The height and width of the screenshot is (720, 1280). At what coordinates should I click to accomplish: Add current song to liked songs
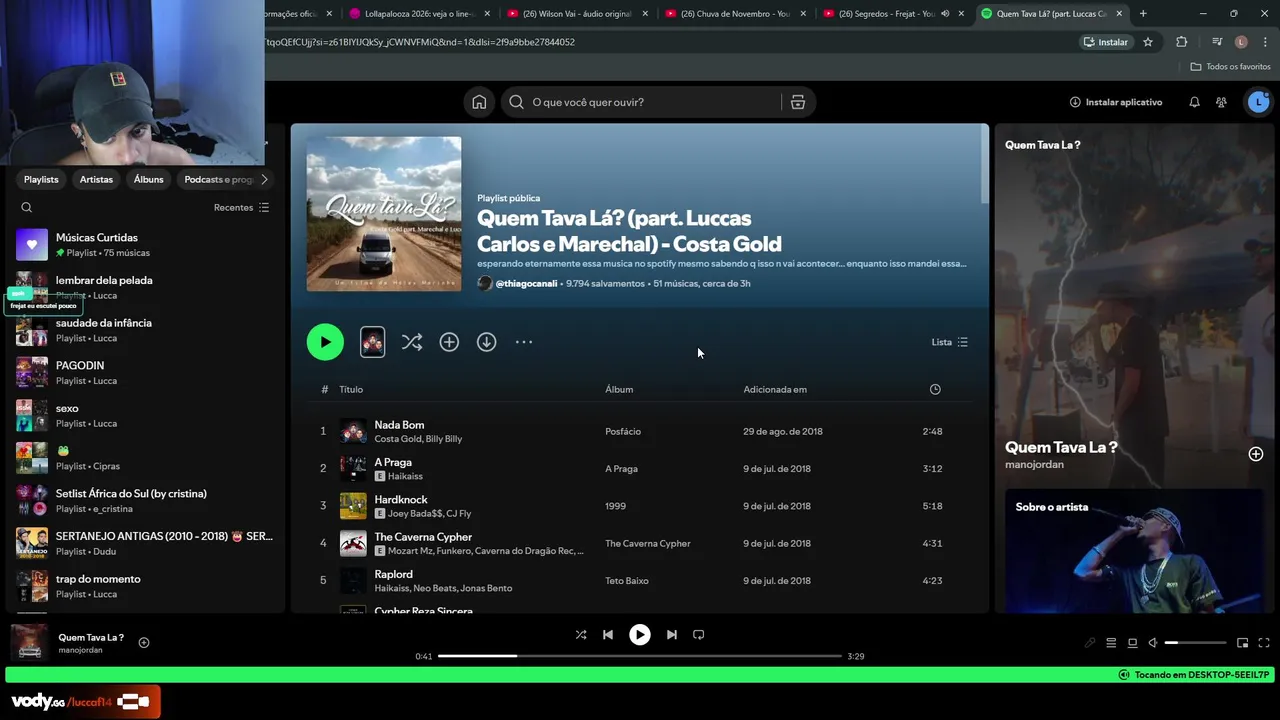point(144,643)
